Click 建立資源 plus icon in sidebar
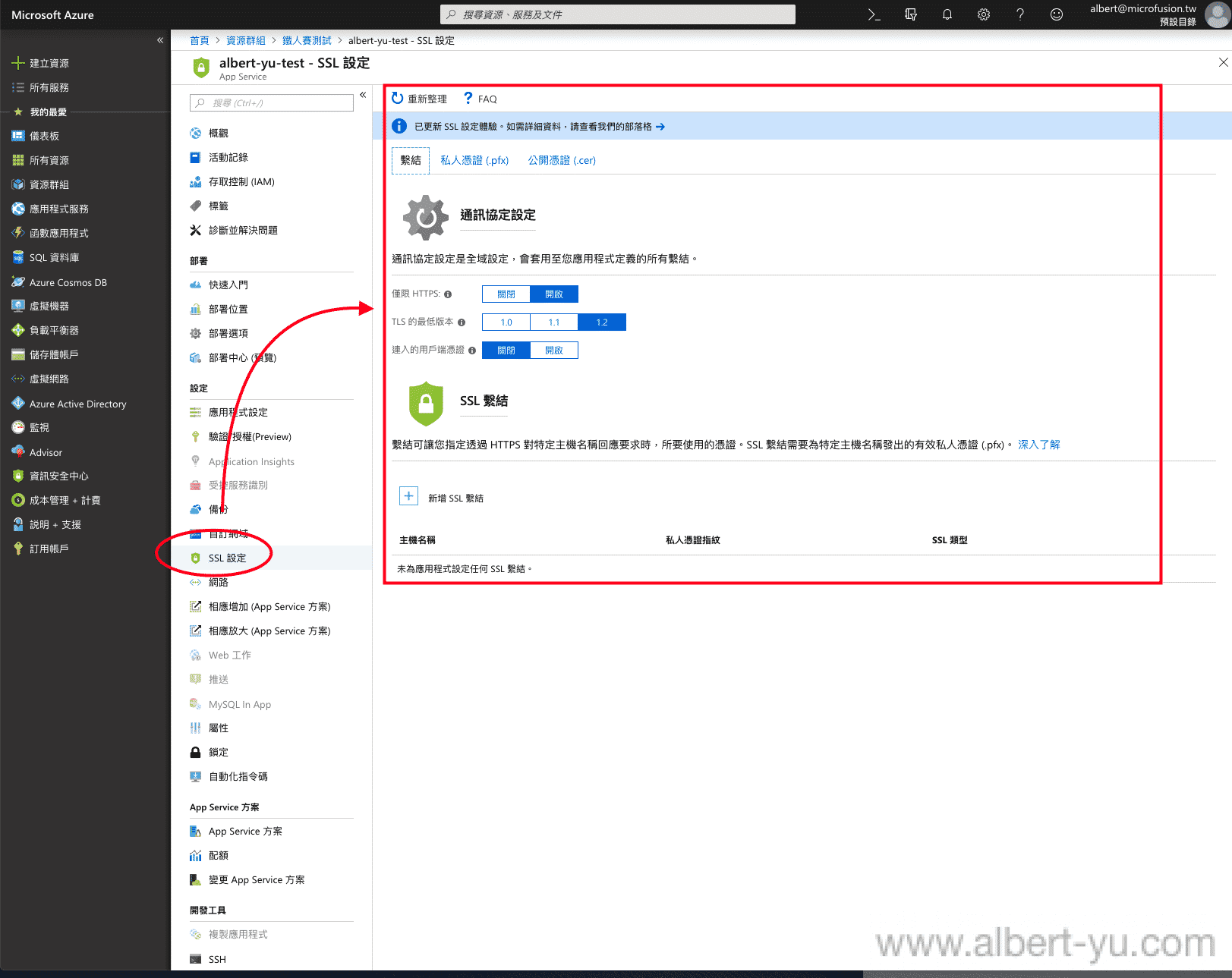The width and height of the screenshot is (1232, 978). coord(18,63)
